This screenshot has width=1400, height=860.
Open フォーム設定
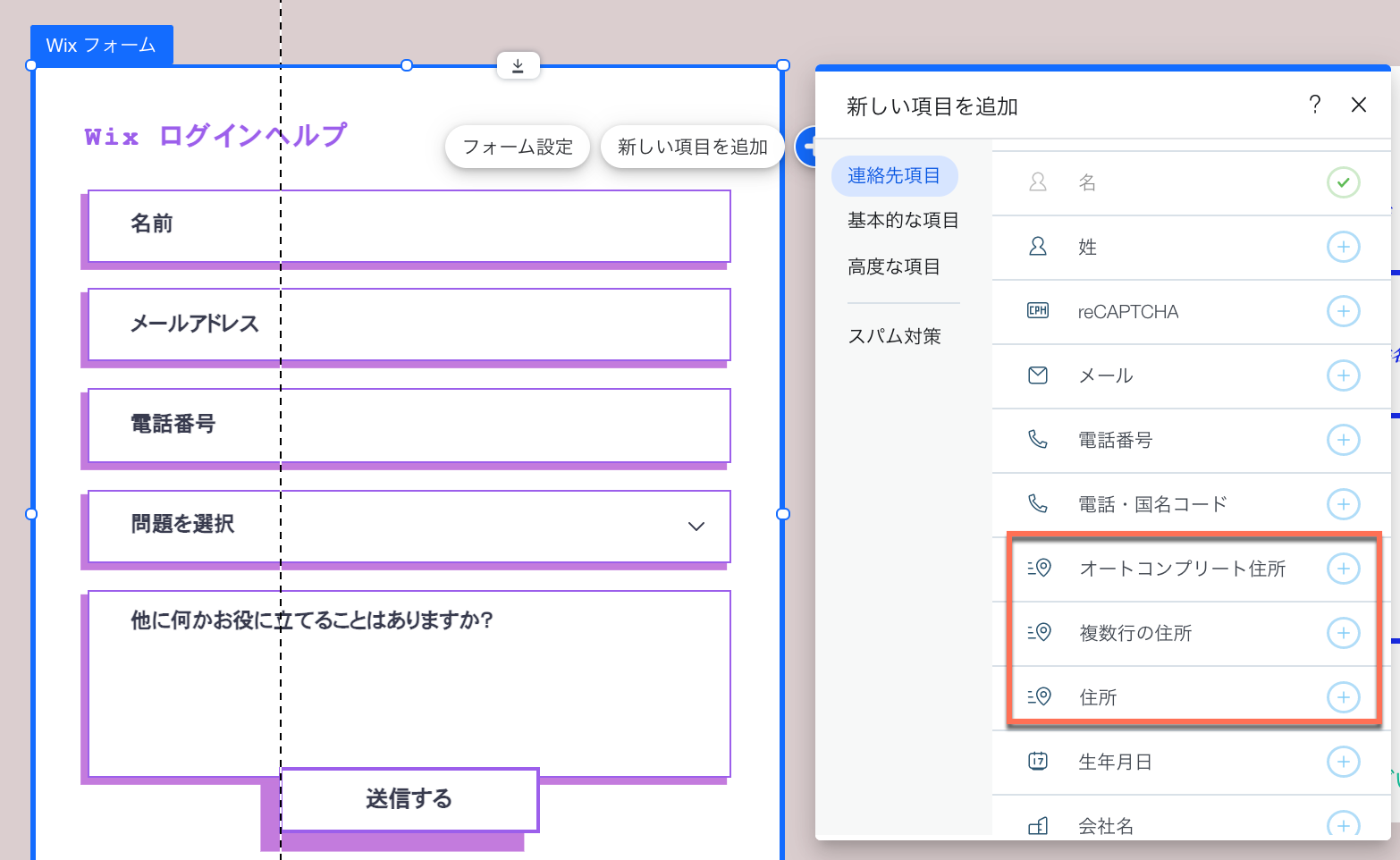518,147
